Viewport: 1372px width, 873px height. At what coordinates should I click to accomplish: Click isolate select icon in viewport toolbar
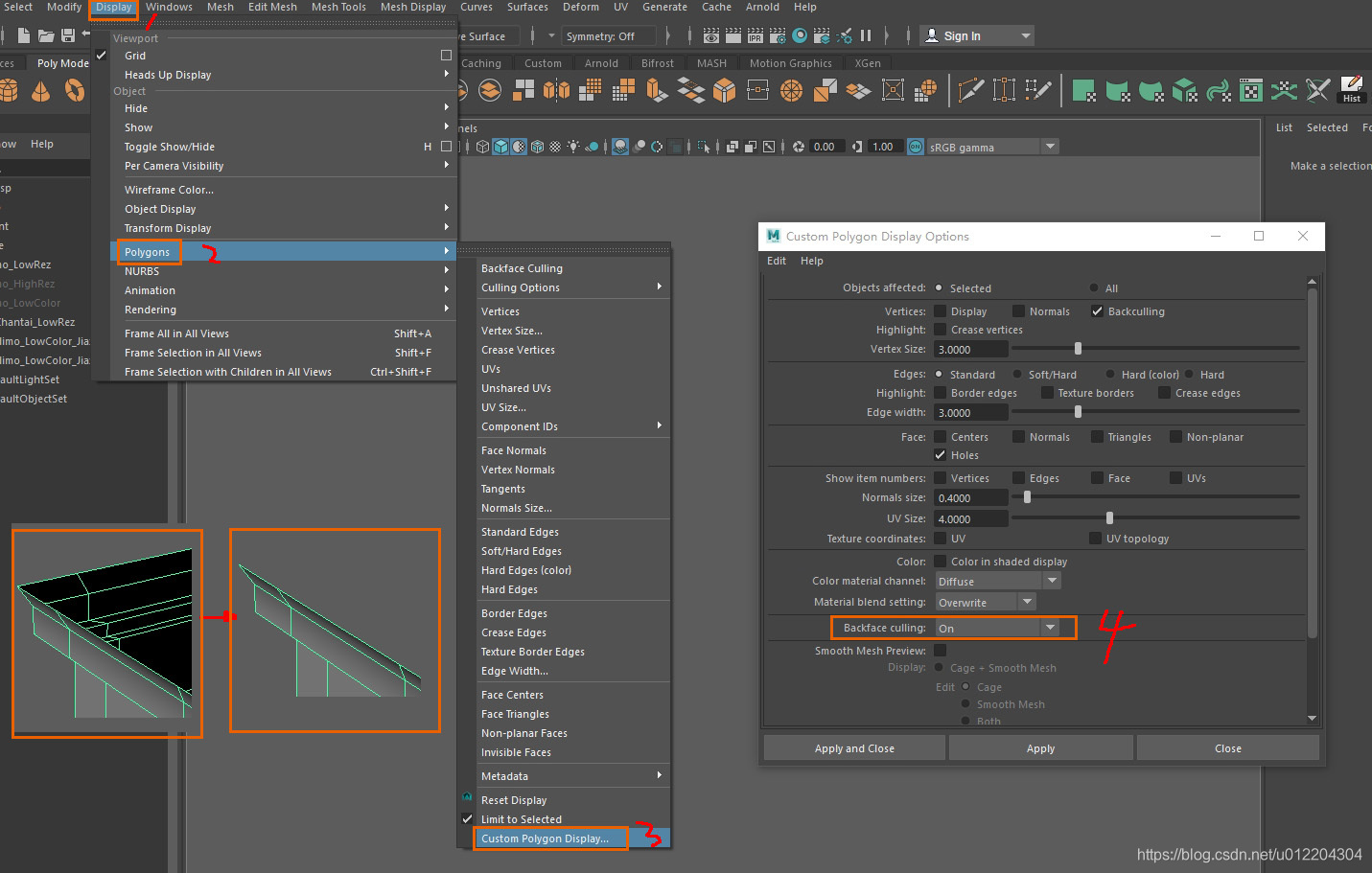pos(704,147)
